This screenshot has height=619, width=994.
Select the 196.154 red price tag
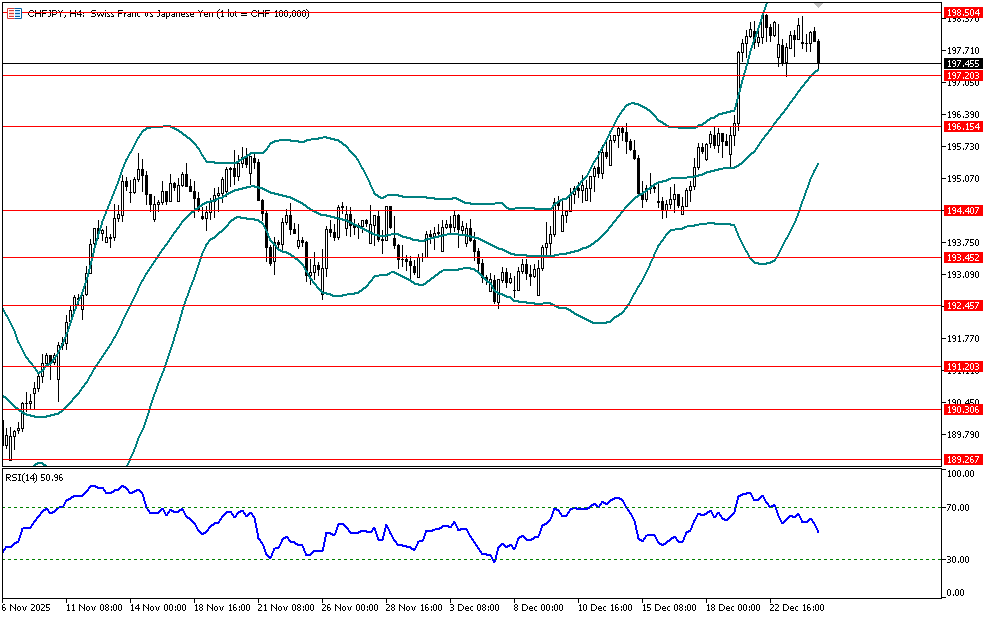tap(961, 127)
